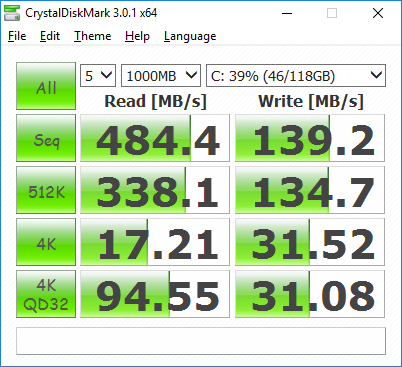
Task: Start the 4K benchmark test
Action: tap(46, 242)
